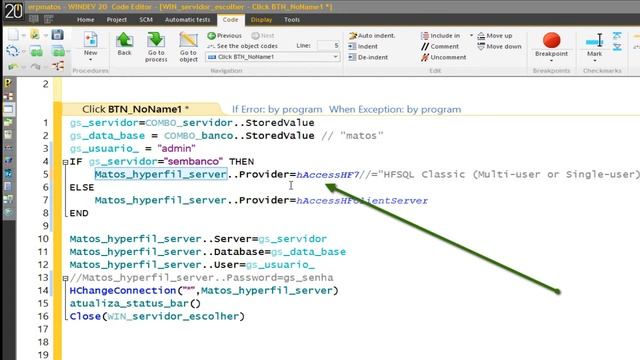Click gs_data_base on line 11
This screenshot has width=640, height=360.
(308, 252)
